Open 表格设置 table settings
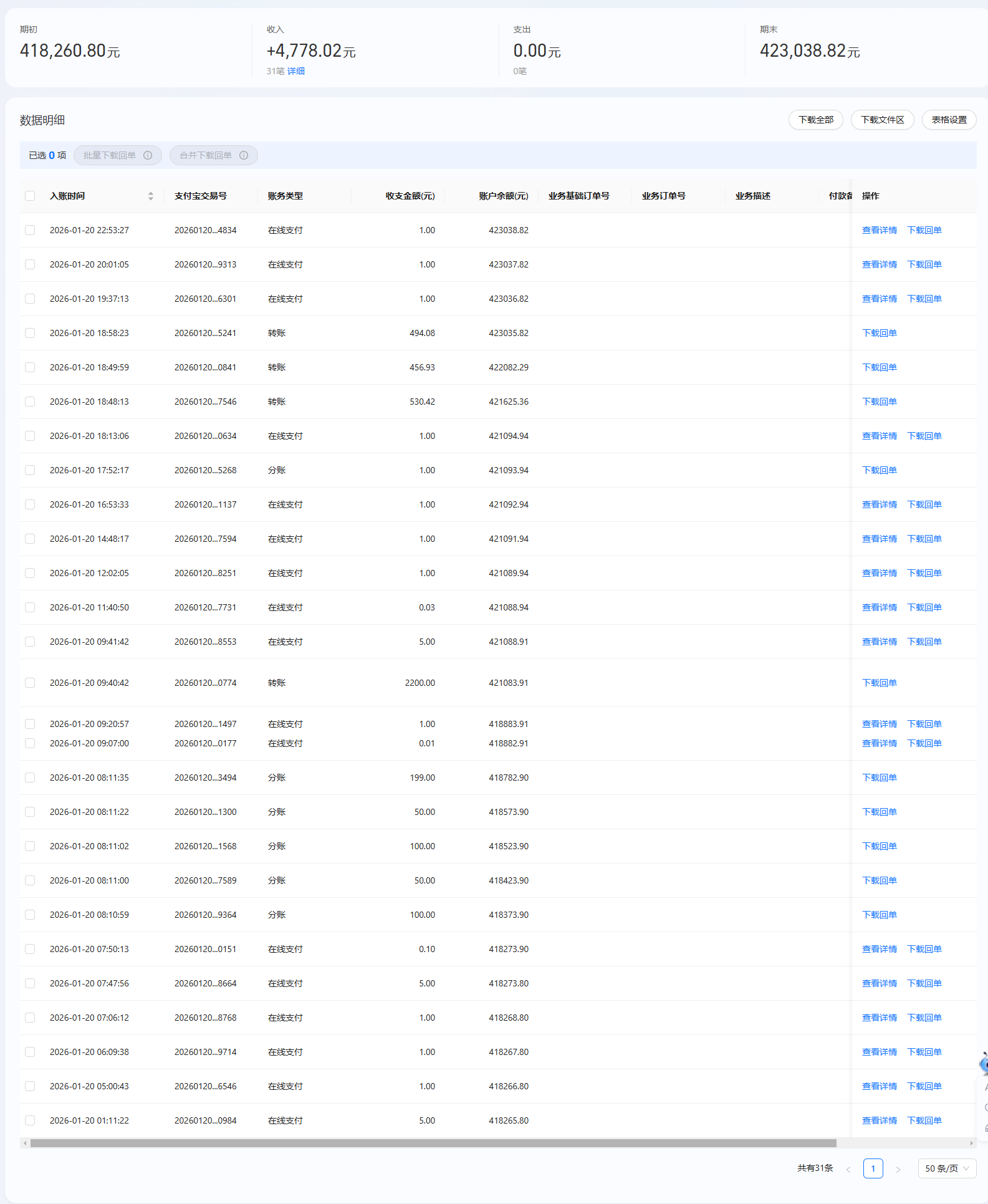 949,120
